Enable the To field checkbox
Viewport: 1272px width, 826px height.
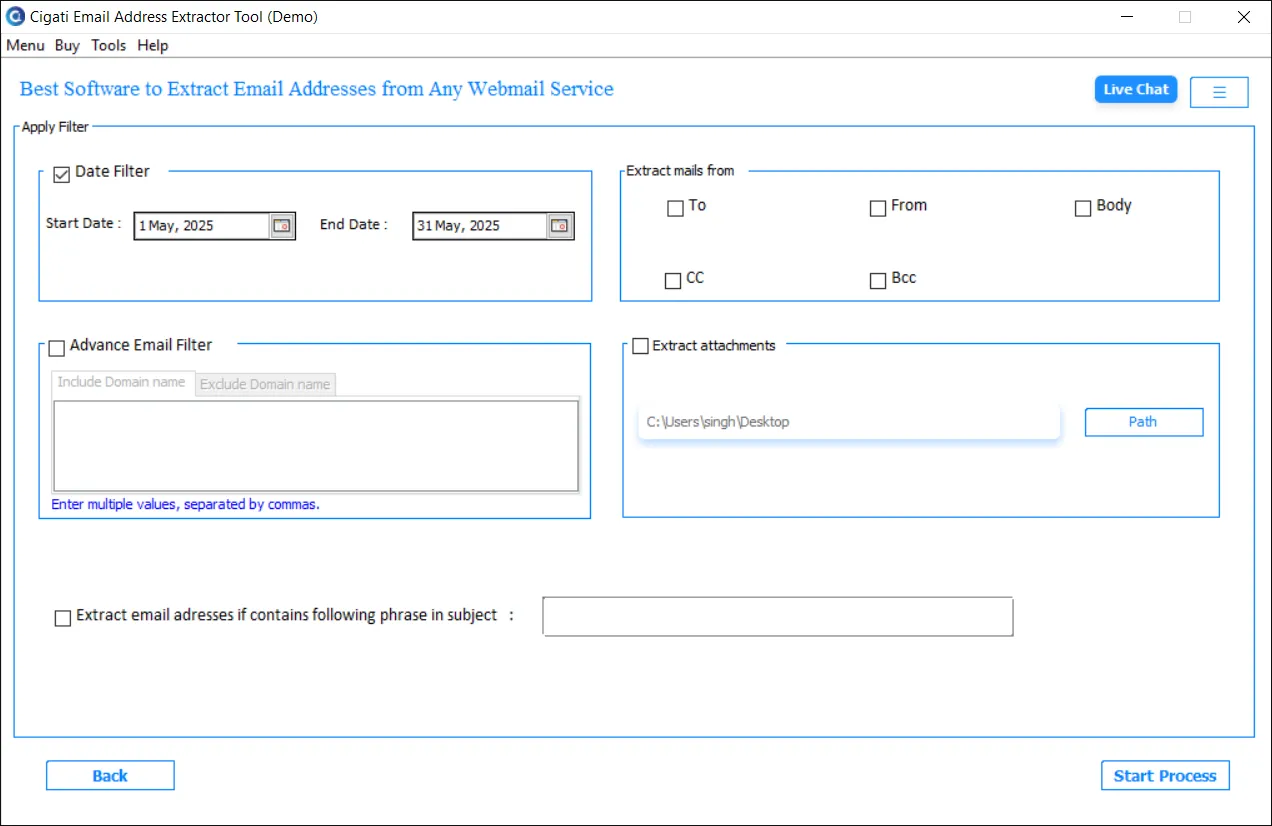[x=675, y=208]
